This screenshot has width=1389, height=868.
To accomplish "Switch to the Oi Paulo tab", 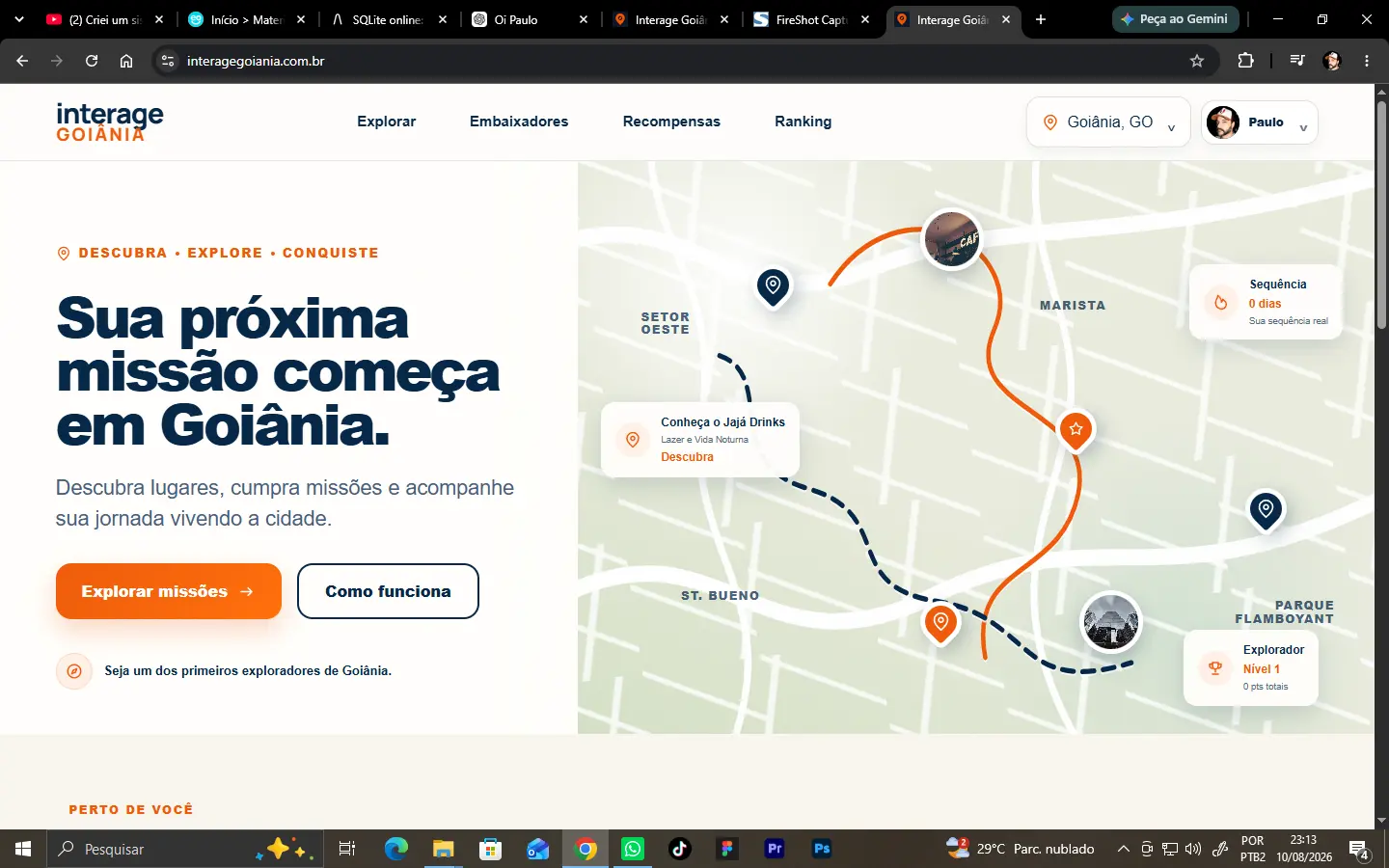I will [x=530, y=19].
